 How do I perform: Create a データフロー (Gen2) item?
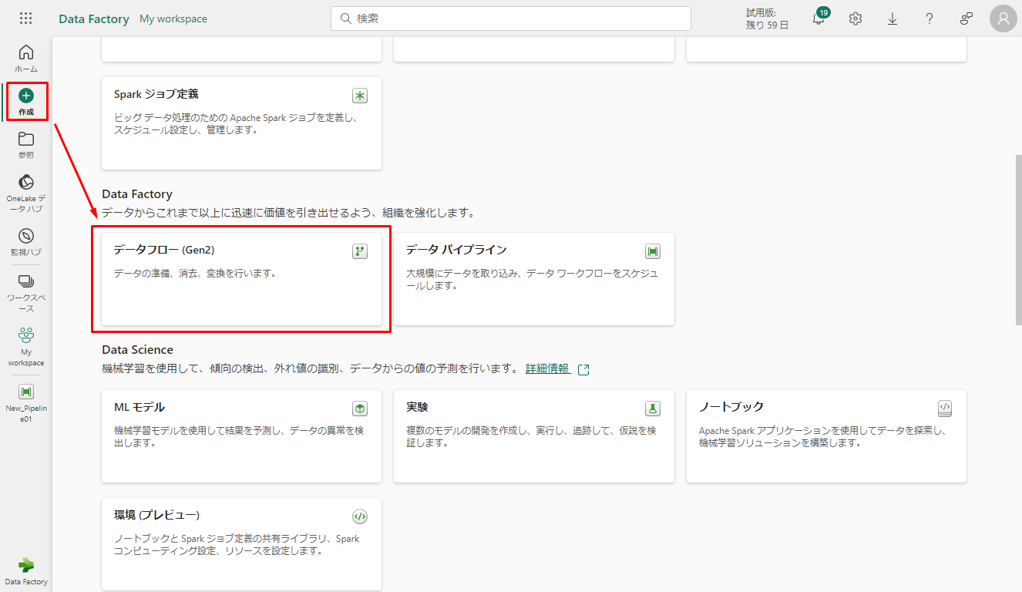point(241,279)
